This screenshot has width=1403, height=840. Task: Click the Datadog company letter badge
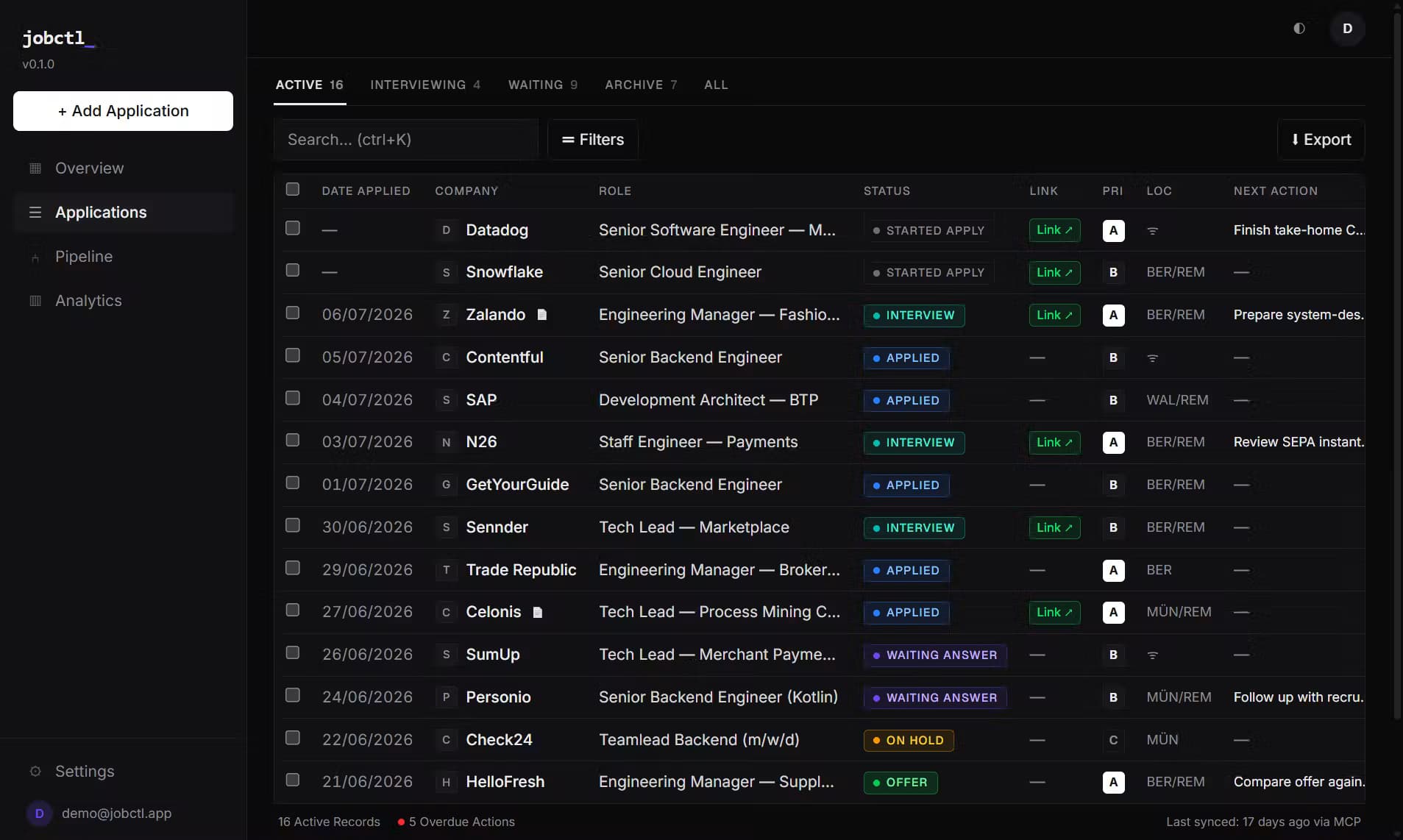point(446,230)
